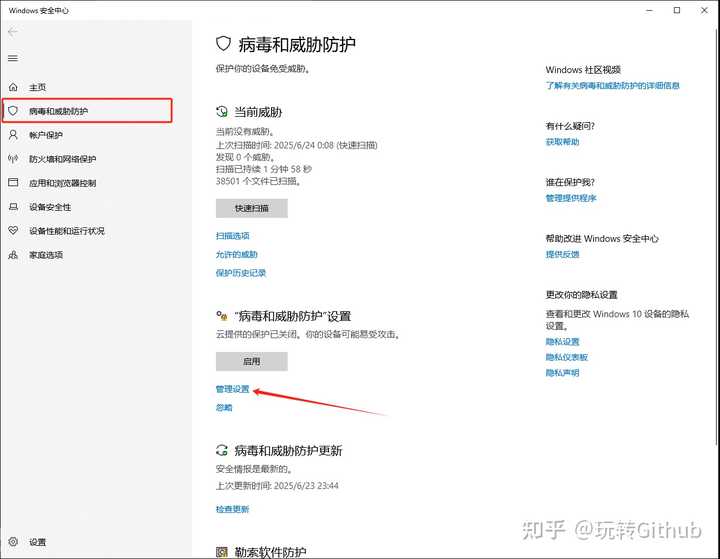Click the shield icon beside page title

click(223, 44)
